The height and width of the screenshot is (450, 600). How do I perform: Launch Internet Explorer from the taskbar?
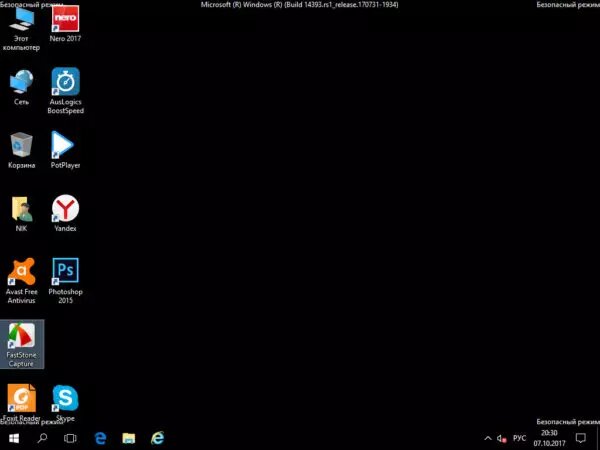point(157,438)
